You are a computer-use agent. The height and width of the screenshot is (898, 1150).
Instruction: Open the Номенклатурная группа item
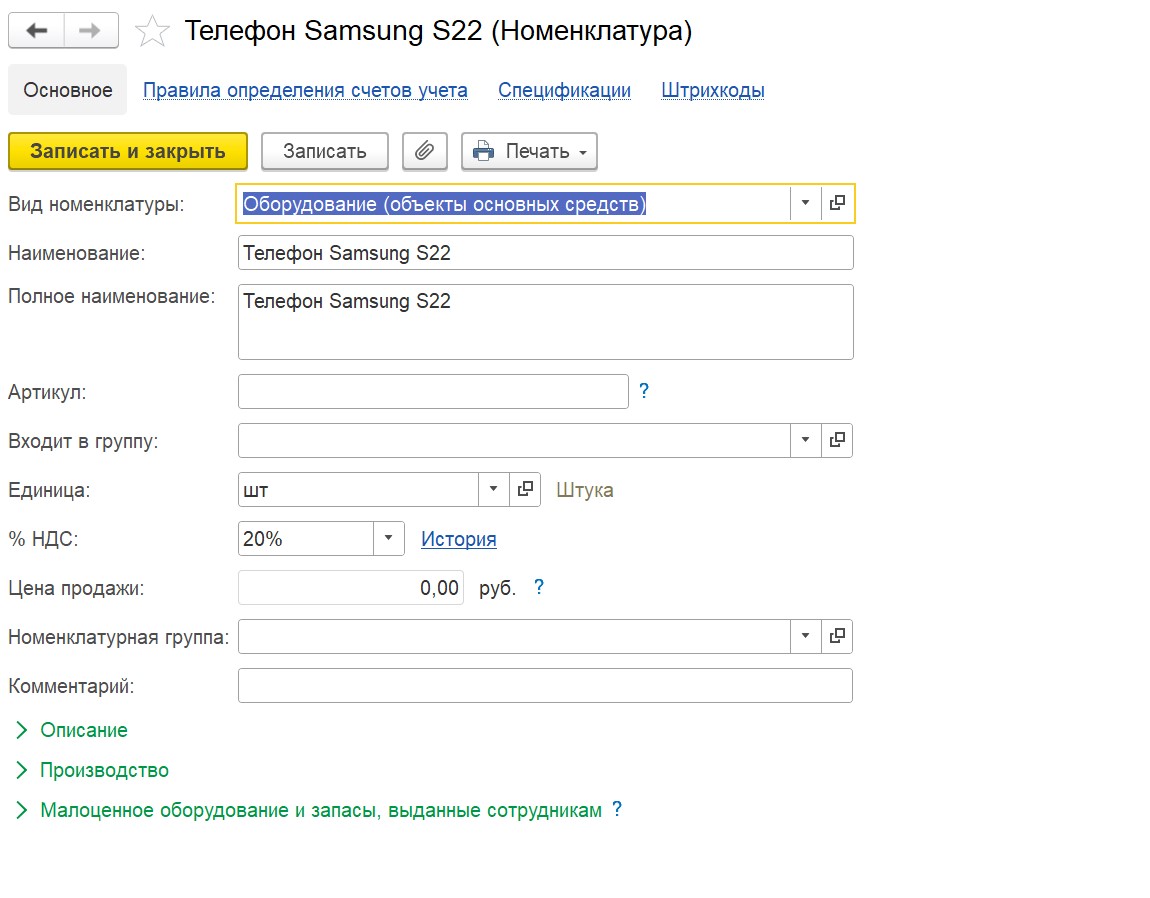tap(837, 636)
